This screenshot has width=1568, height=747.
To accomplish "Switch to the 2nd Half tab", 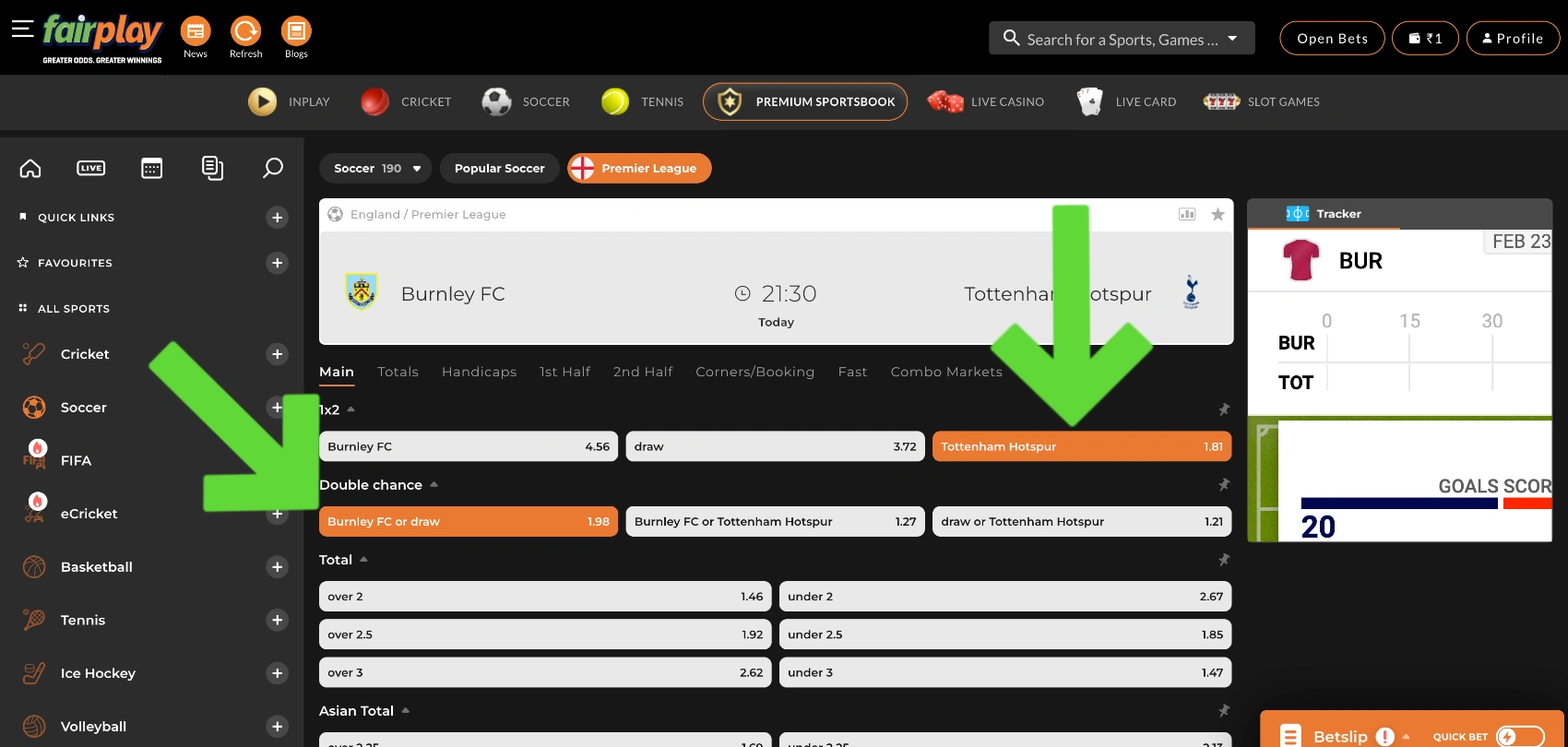I will pyautogui.click(x=643, y=372).
